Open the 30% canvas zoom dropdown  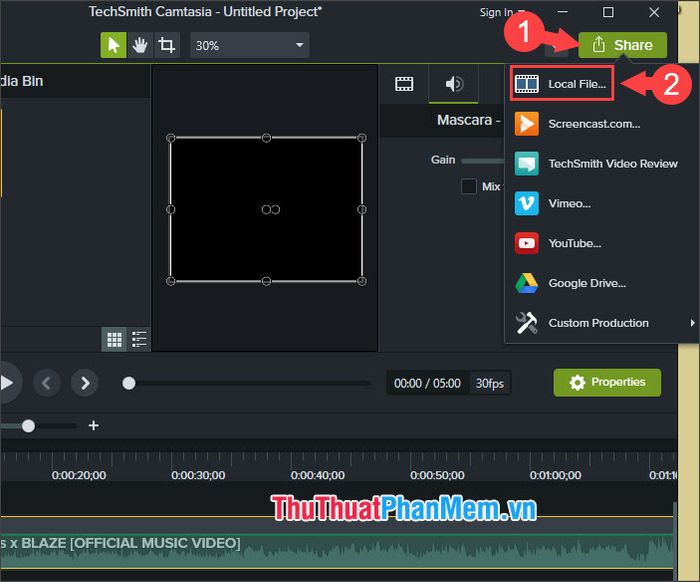250,45
